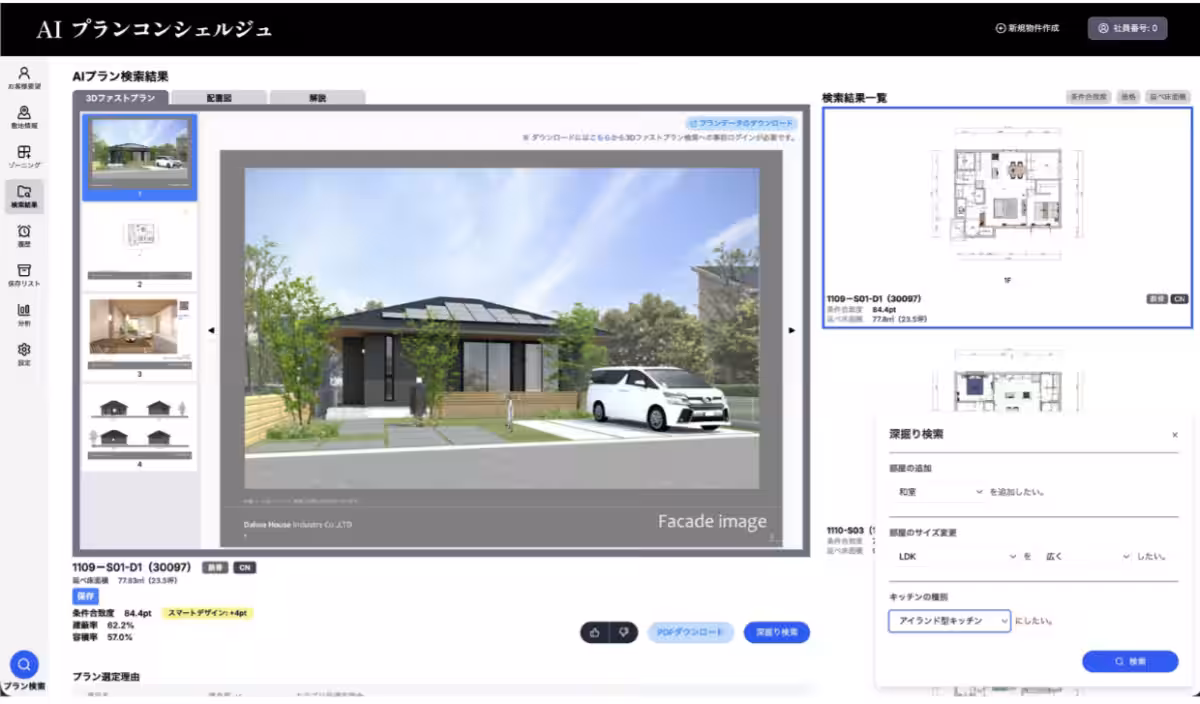Viewport: 1200px width, 704px height.
Task: Open the 敷地情報 site info icon
Action: click(24, 114)
